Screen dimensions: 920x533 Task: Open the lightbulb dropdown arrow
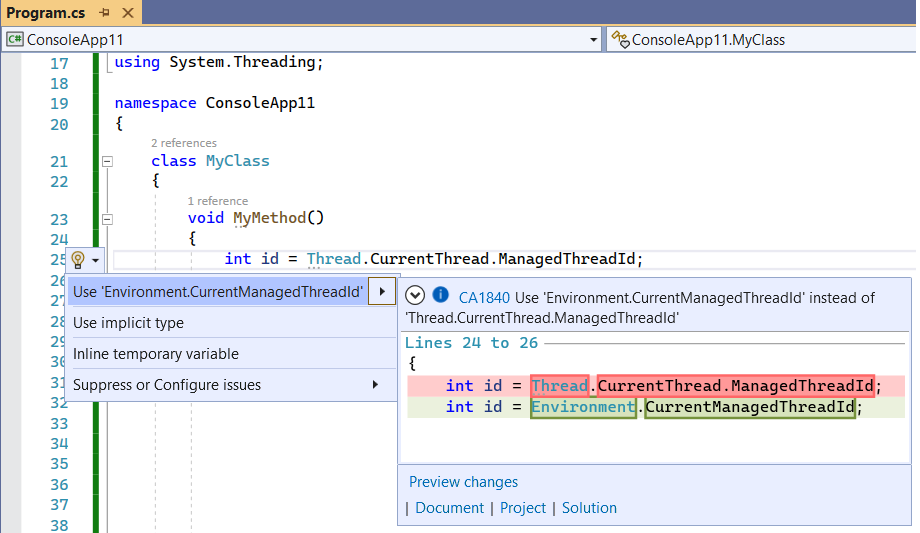(95, 260)
